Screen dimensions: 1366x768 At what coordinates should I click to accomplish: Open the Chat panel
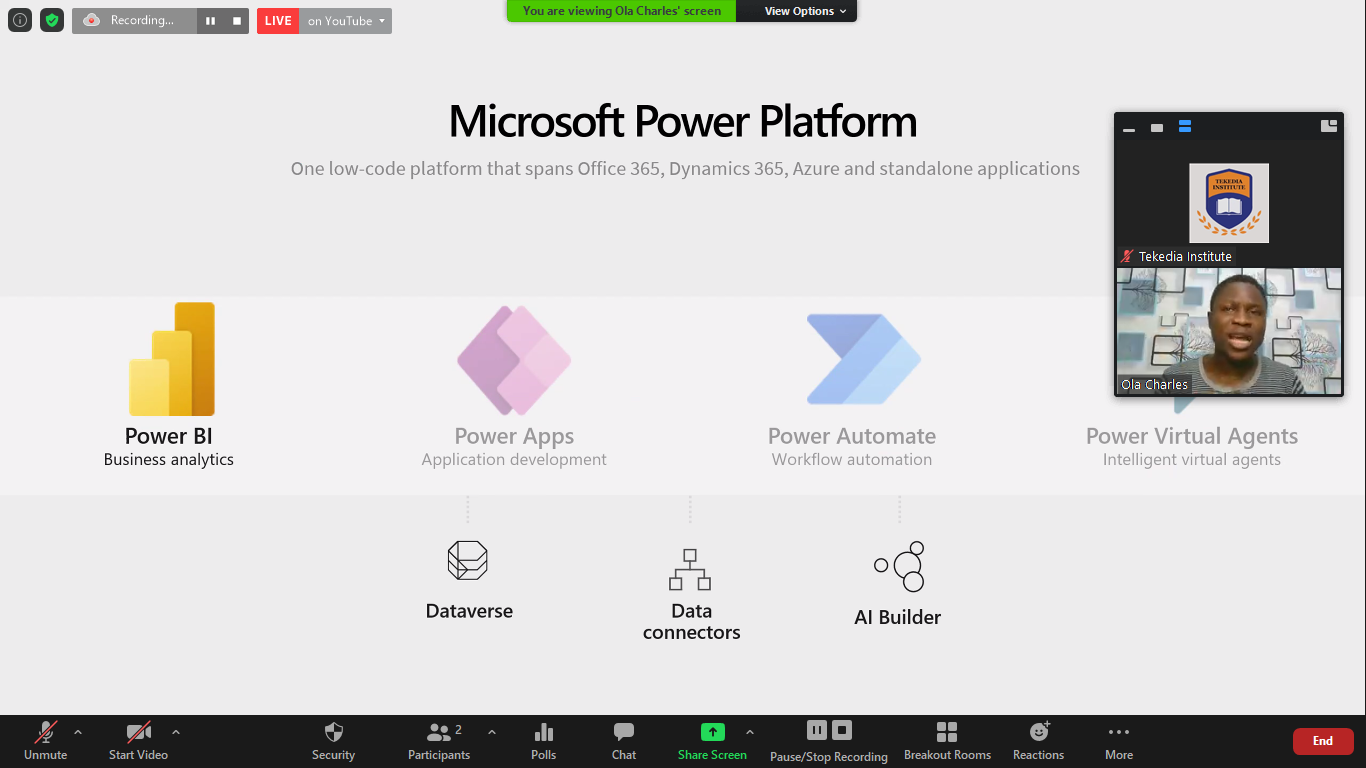point(623,741)
